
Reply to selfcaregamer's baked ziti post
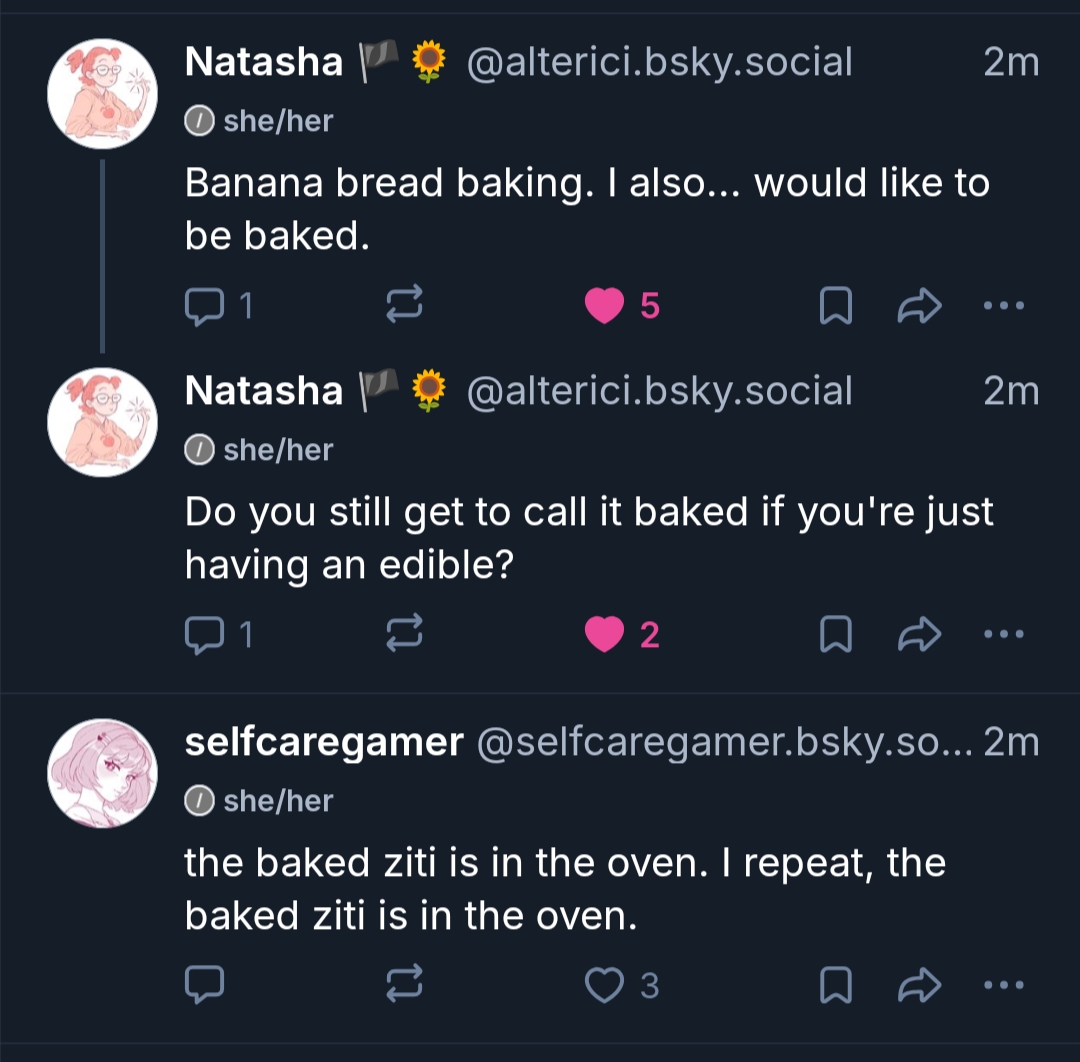click(x=206, y=986)
